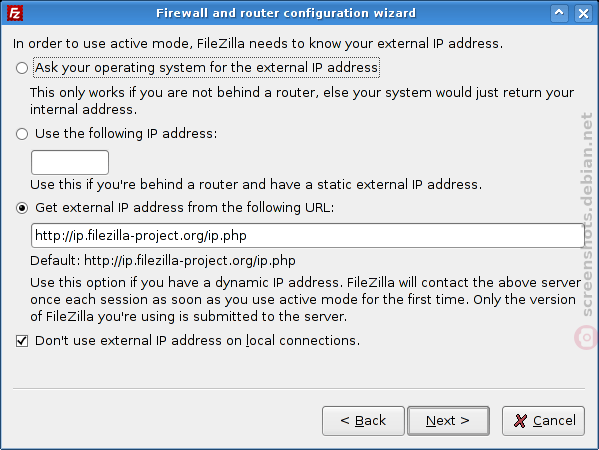Proceed with the Next button
Viewport: 599px width, 450px height.
point(448,421)
